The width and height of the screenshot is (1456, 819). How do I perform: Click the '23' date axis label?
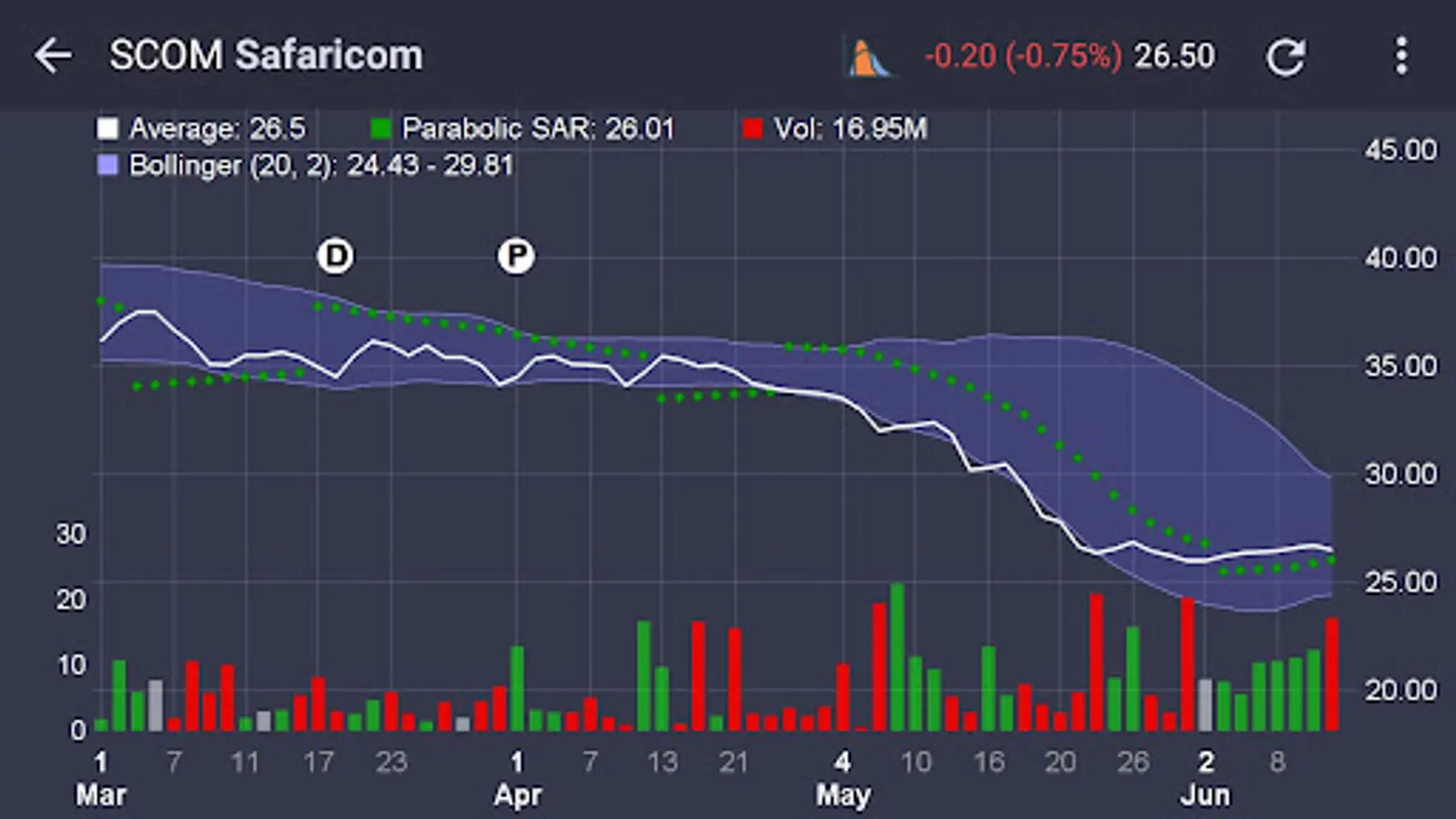point(391,762)
